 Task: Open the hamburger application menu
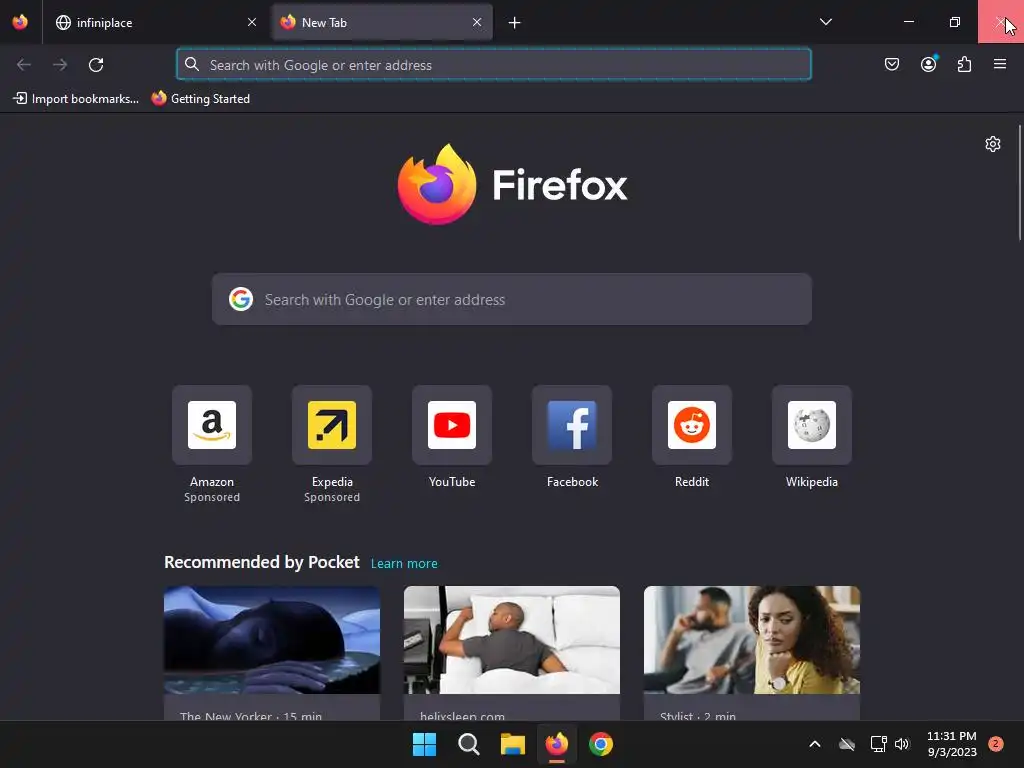click(1000, 64)
